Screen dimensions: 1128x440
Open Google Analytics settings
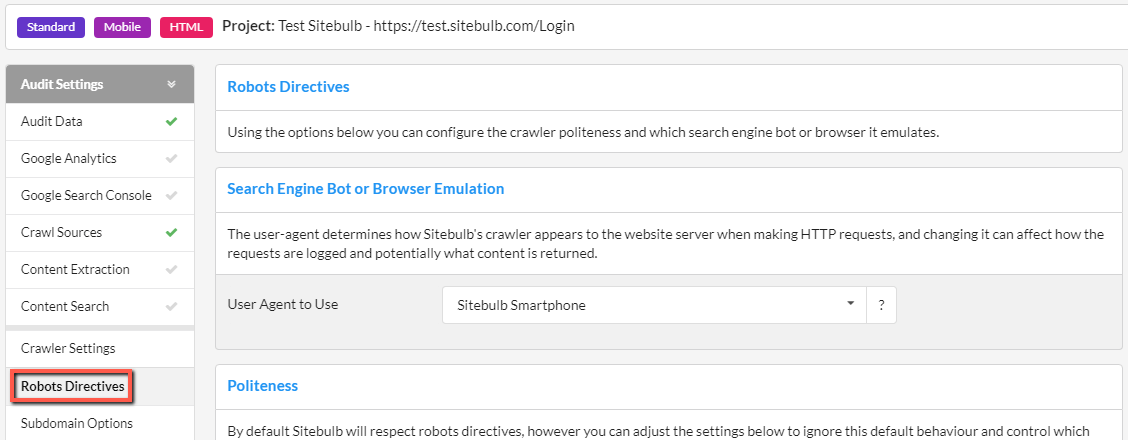(x=100, y=159)
